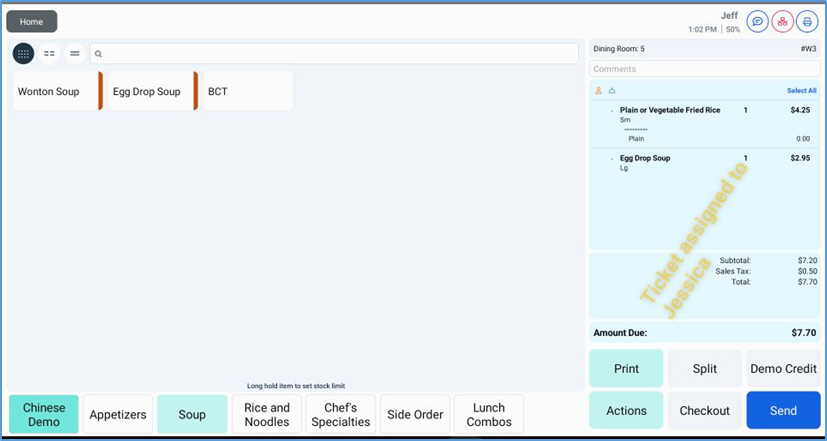The height and width of the screenshot is (441, 827).
Task: Switch to list view layout
Action: point(74,54)
